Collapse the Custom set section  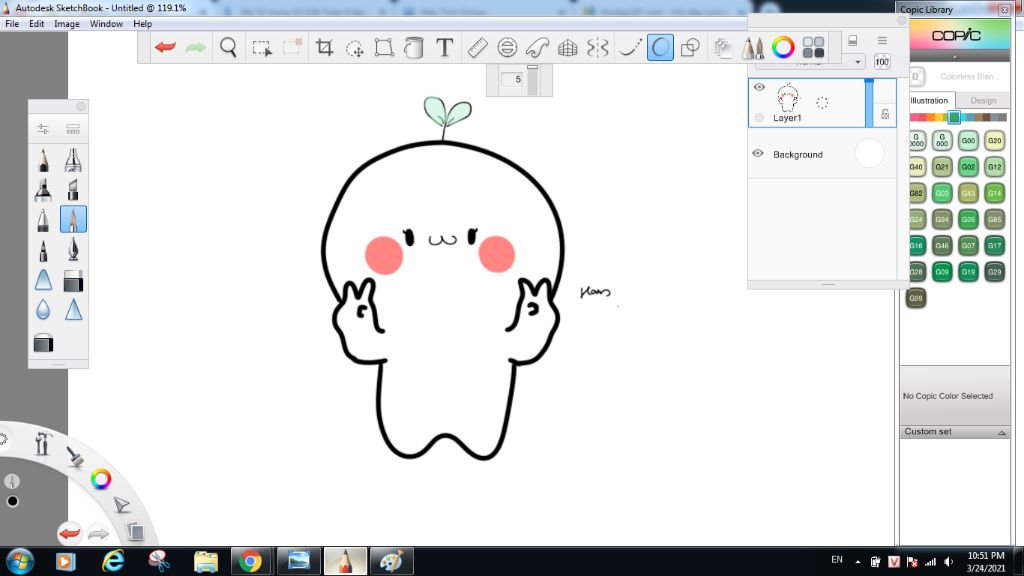click(1001, 432)
